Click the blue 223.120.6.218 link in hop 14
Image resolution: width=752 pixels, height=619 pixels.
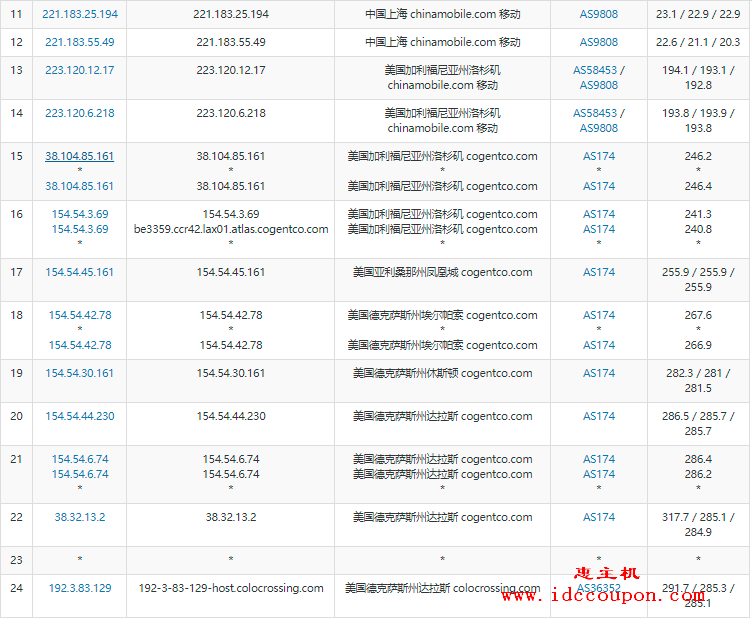80,113
